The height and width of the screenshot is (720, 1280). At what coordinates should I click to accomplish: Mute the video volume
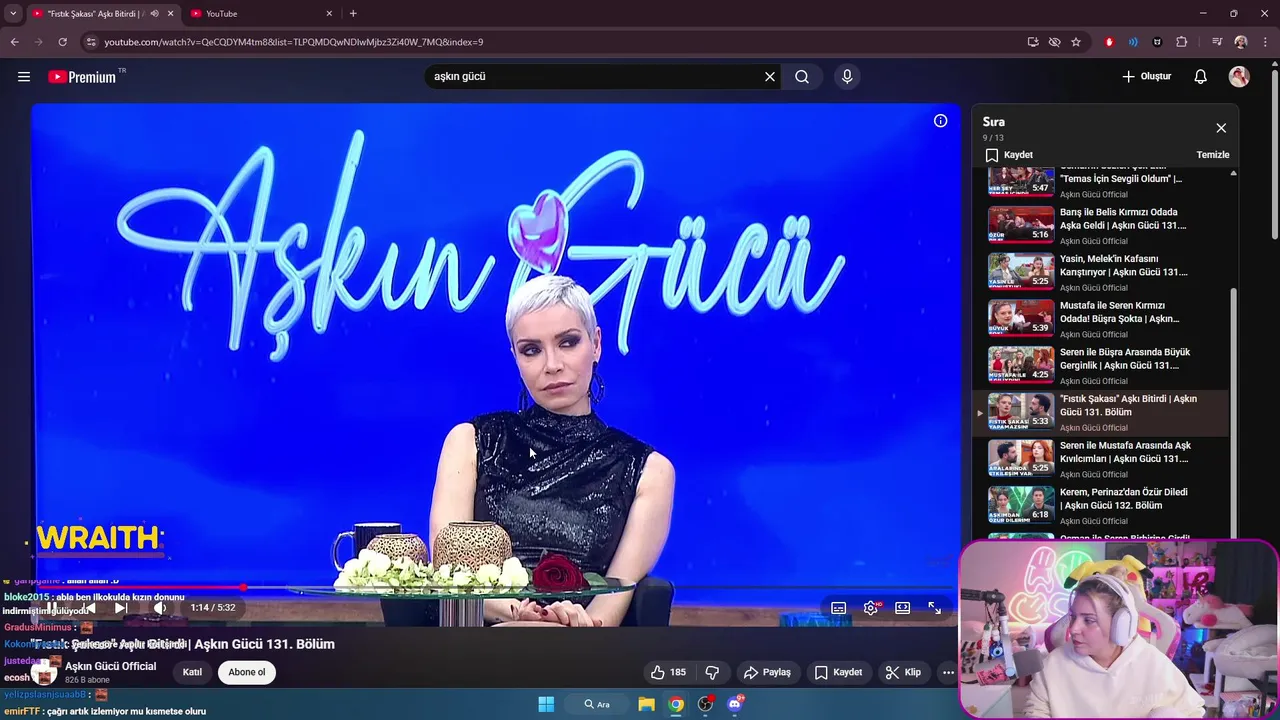click(159, 607)
